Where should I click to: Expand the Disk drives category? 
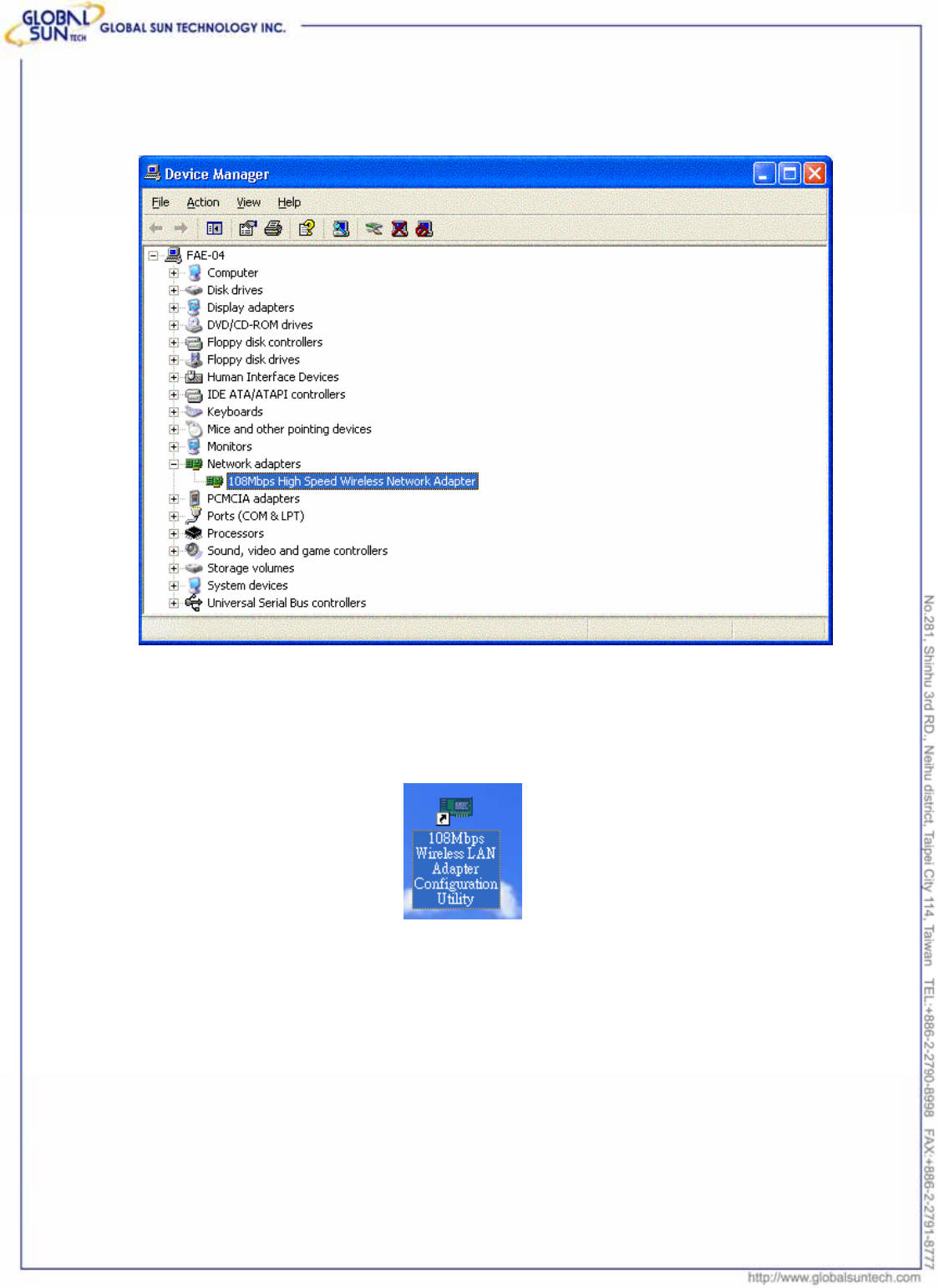[174, 291]
